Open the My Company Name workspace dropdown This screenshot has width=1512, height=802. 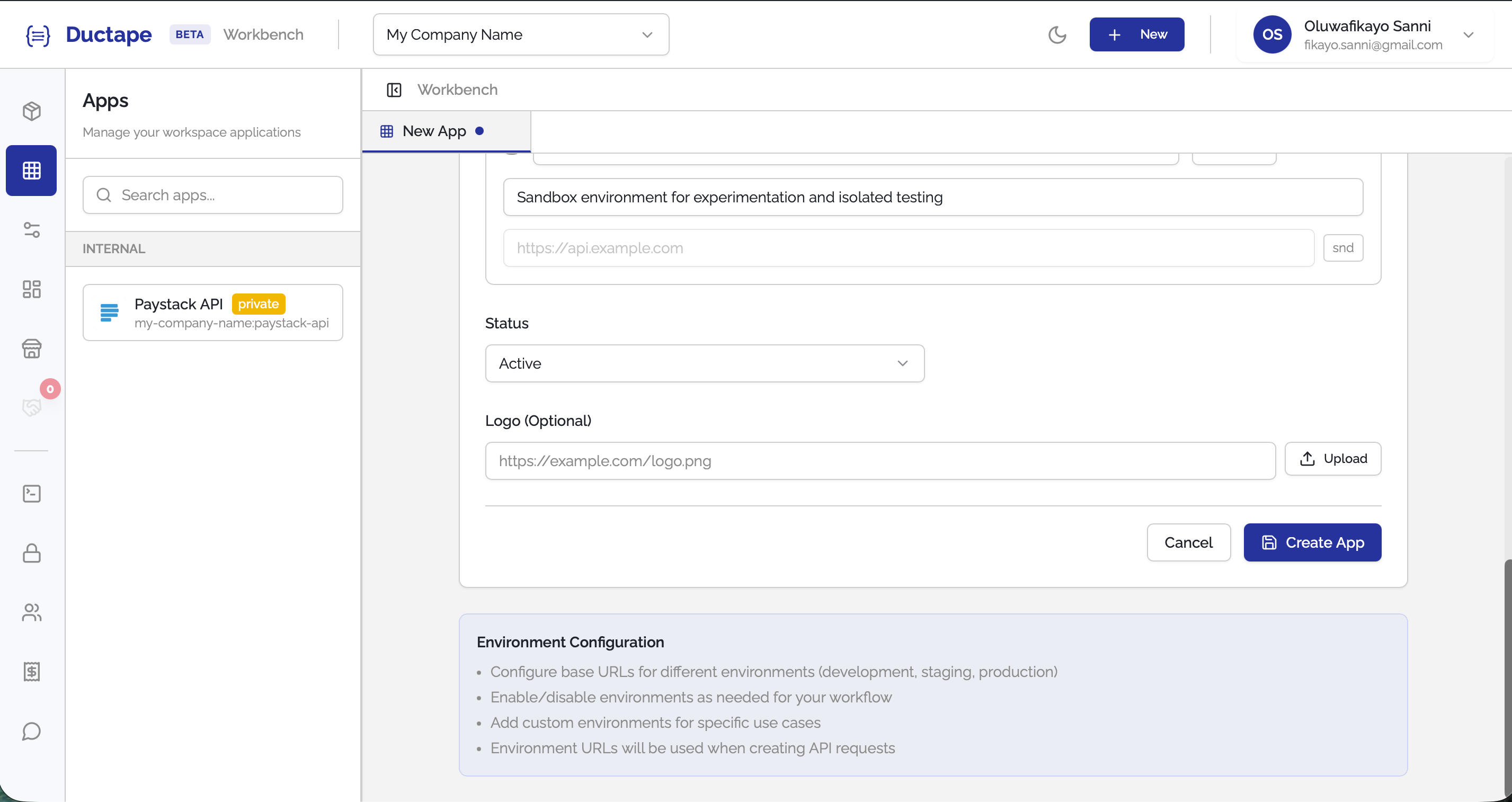coord(520,34)
